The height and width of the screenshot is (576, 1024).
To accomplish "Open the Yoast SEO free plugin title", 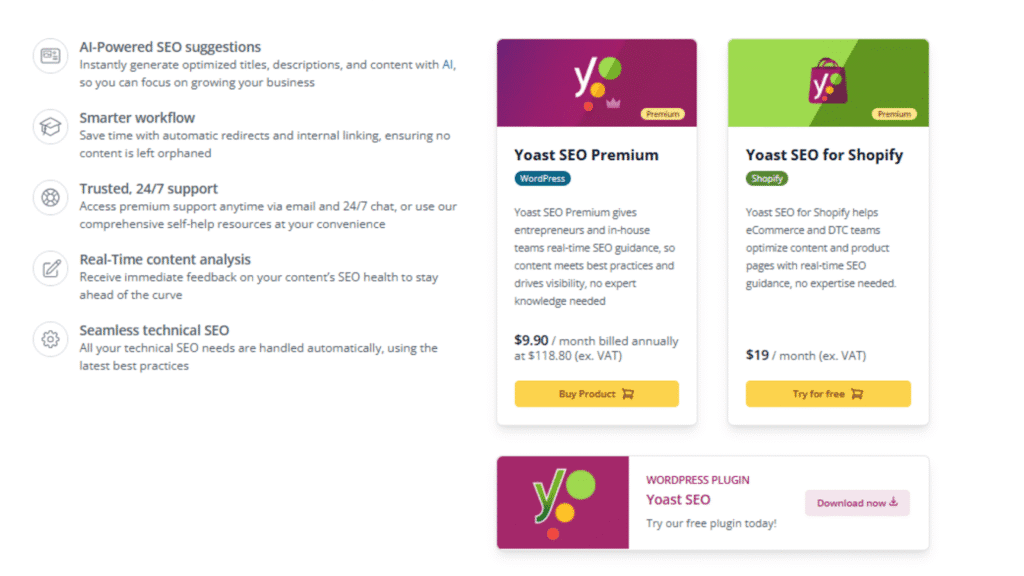I will click(678, 500).
